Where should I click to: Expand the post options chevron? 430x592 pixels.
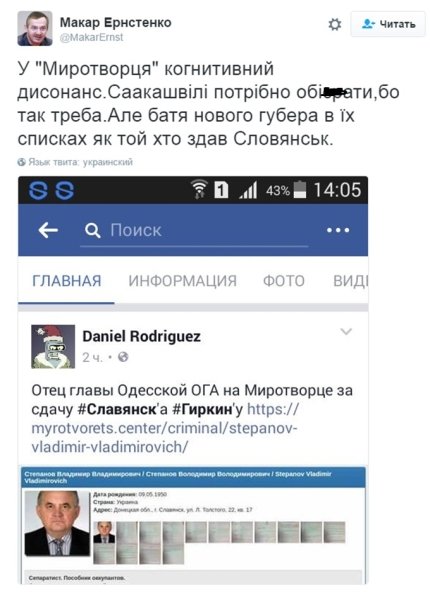346,331
